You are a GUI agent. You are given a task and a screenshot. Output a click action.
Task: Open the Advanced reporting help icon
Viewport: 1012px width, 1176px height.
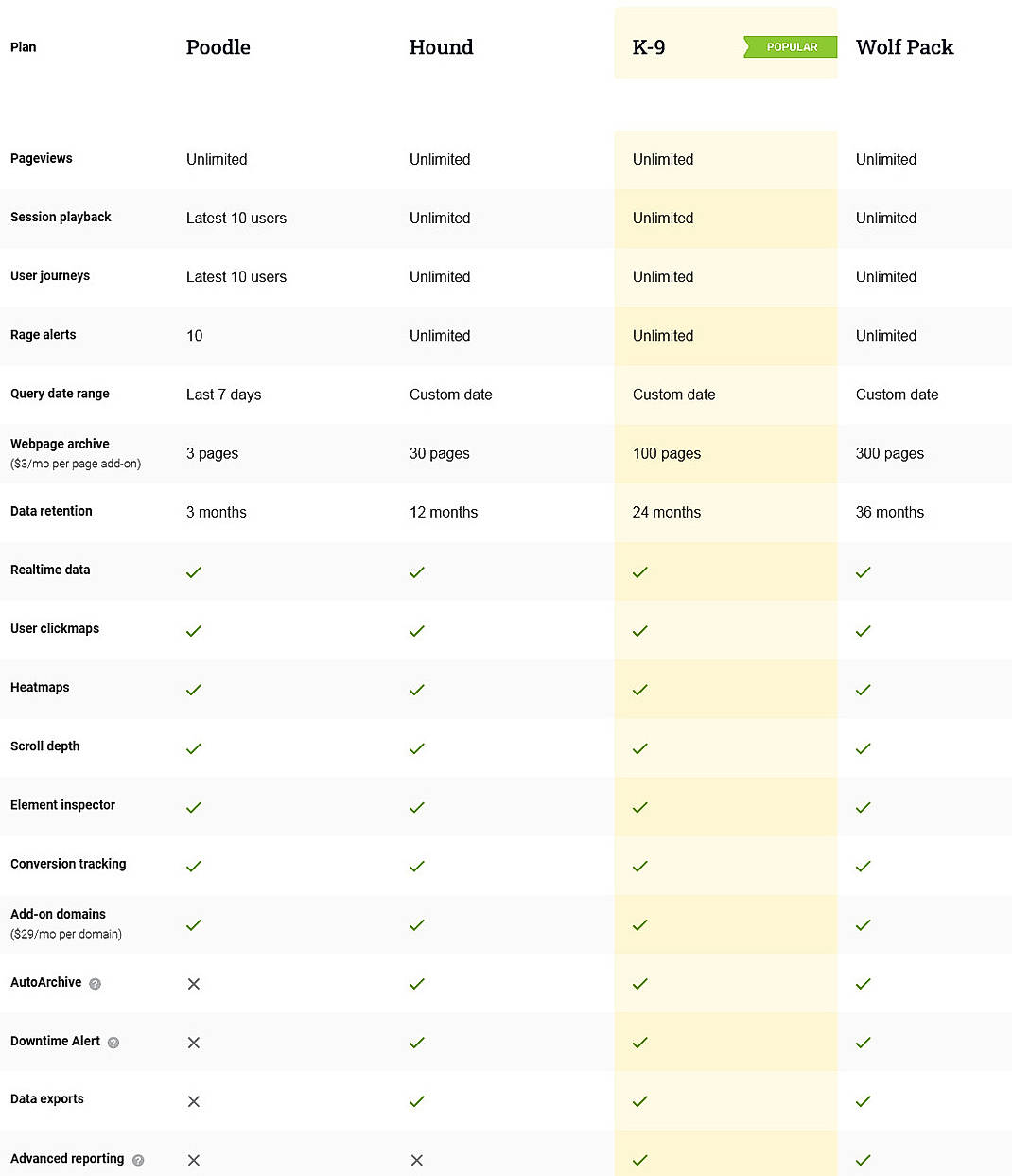point(137,1159)
